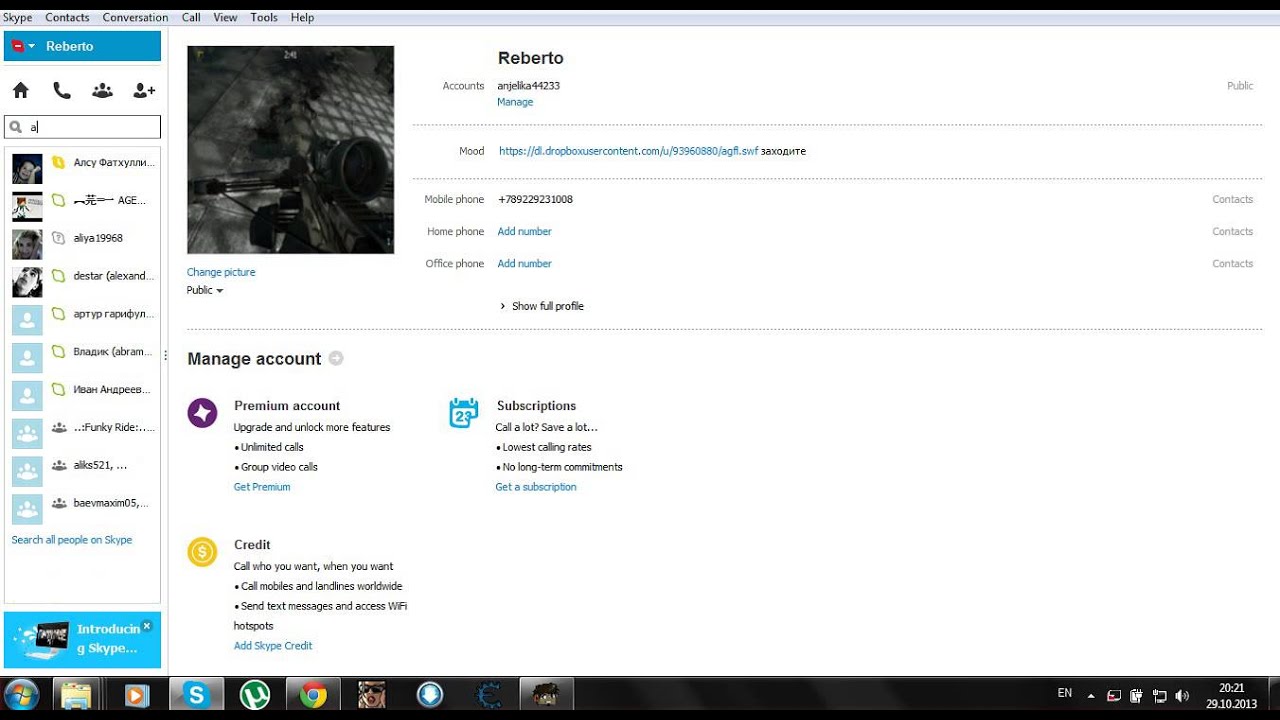Click the blue download arrow taskbar icon
1280x720 pixels.
pyautogui.click(x=430, y=694)
